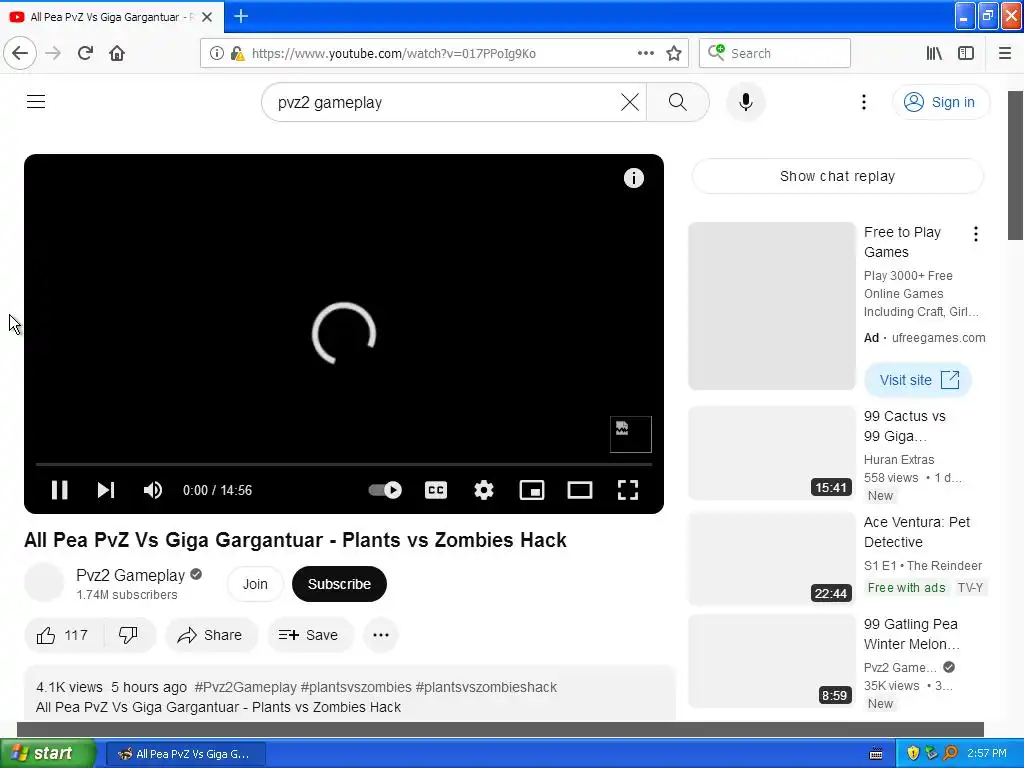Activate miniplayer mode icon
1024x768 pixels.
click(532, 490)
